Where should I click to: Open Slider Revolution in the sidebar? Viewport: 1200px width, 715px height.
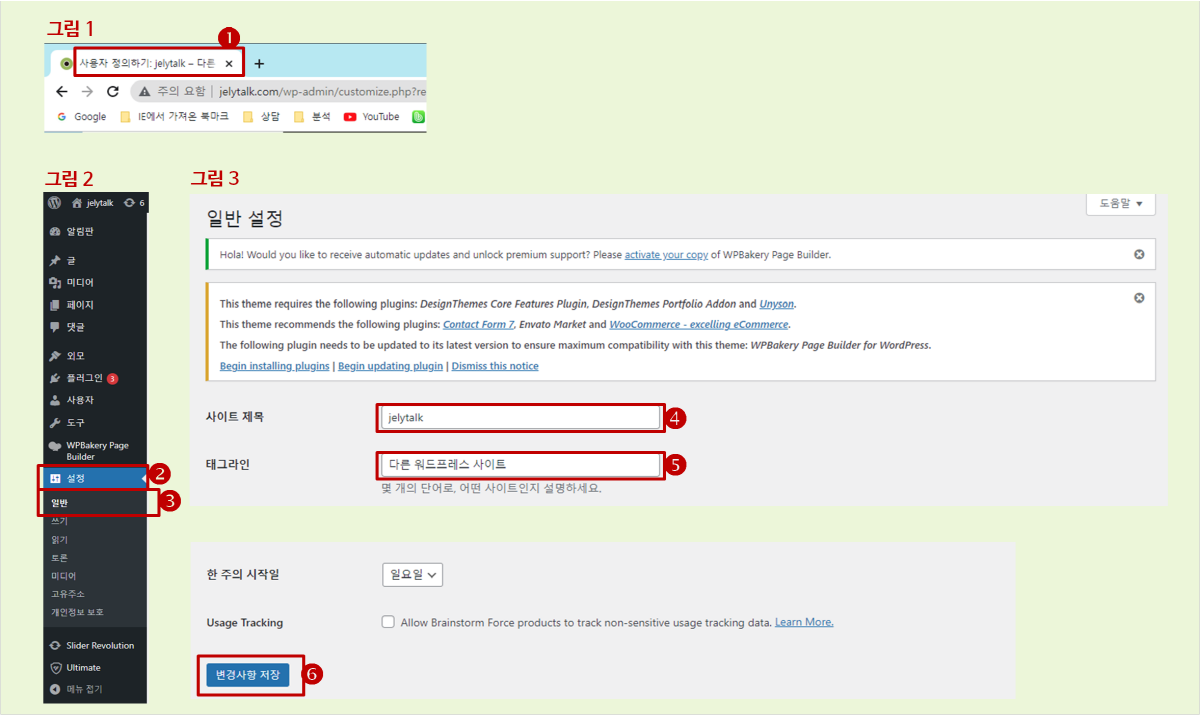99,645
